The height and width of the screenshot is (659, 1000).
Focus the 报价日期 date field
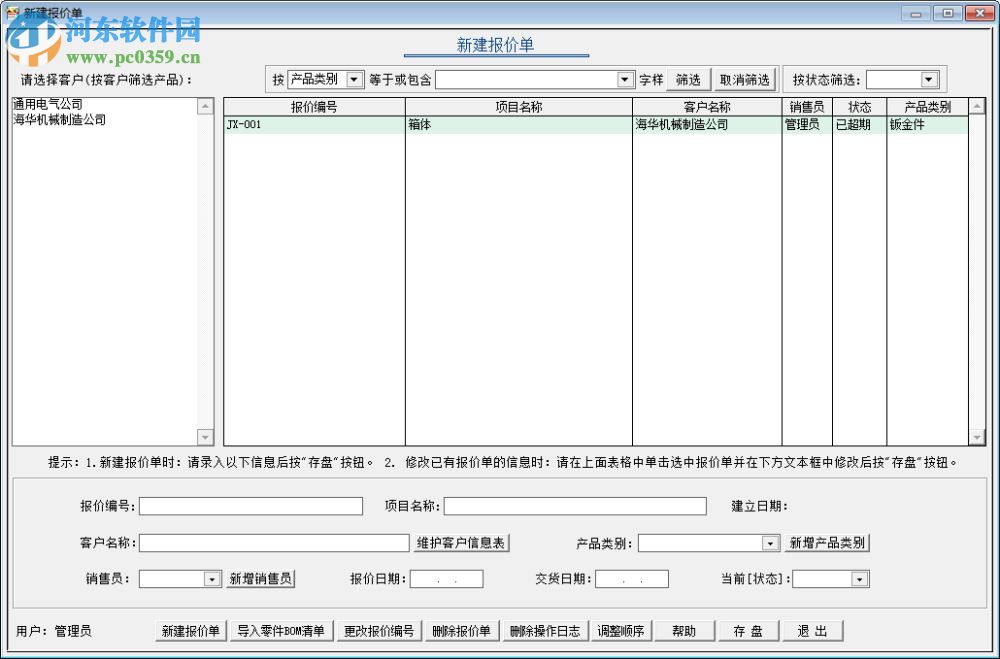coord(446,579)
